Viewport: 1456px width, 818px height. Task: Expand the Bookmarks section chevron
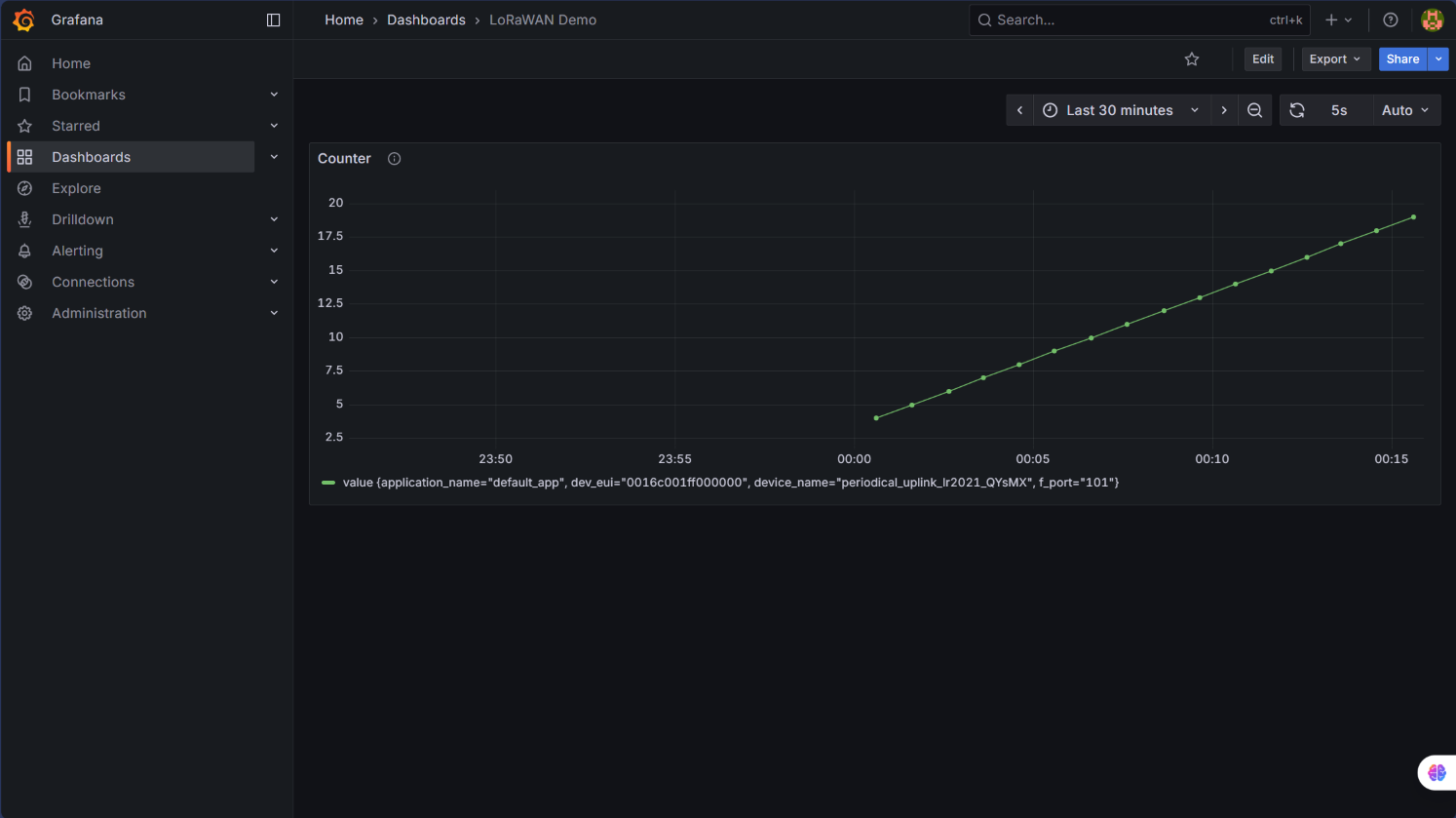pos(274,95)
